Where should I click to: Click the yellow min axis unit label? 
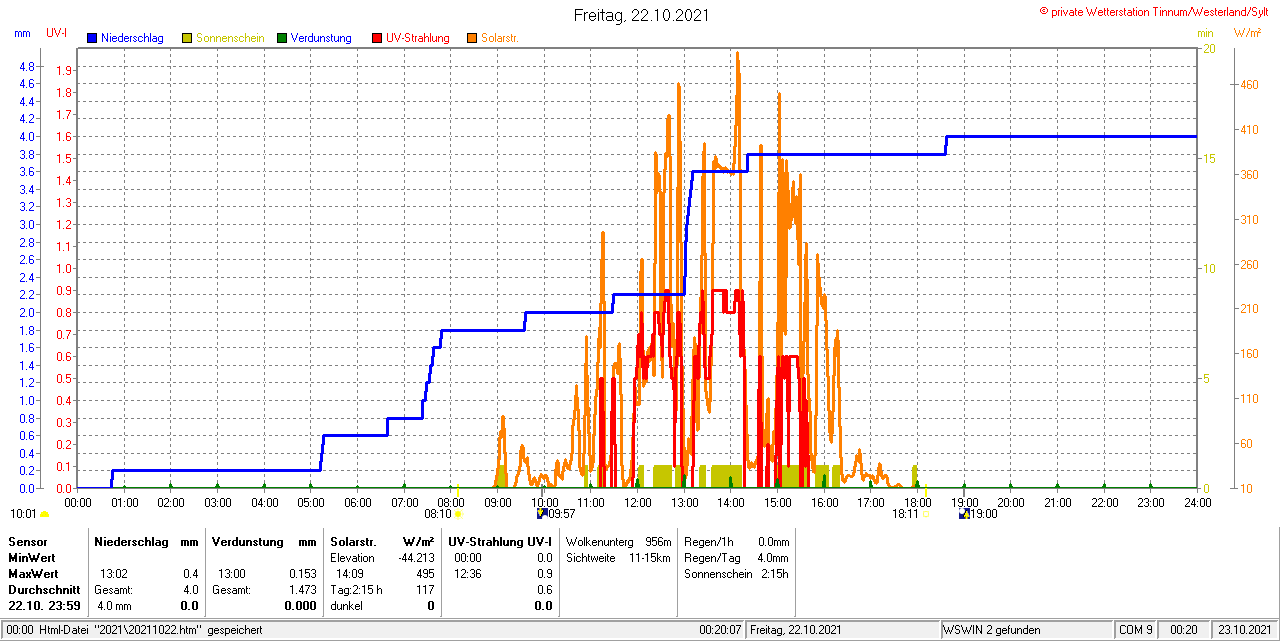(x=1205, y=33)
